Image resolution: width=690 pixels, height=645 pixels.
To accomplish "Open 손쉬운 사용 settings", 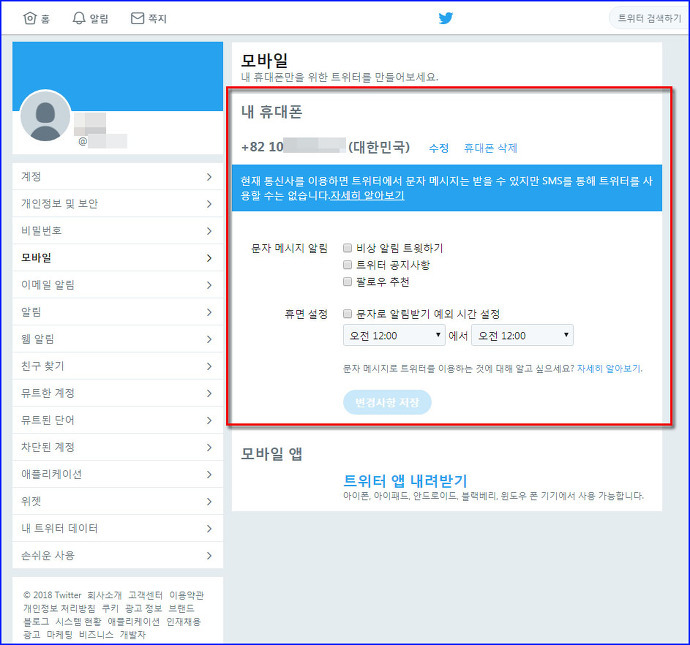I will [117, 556].
